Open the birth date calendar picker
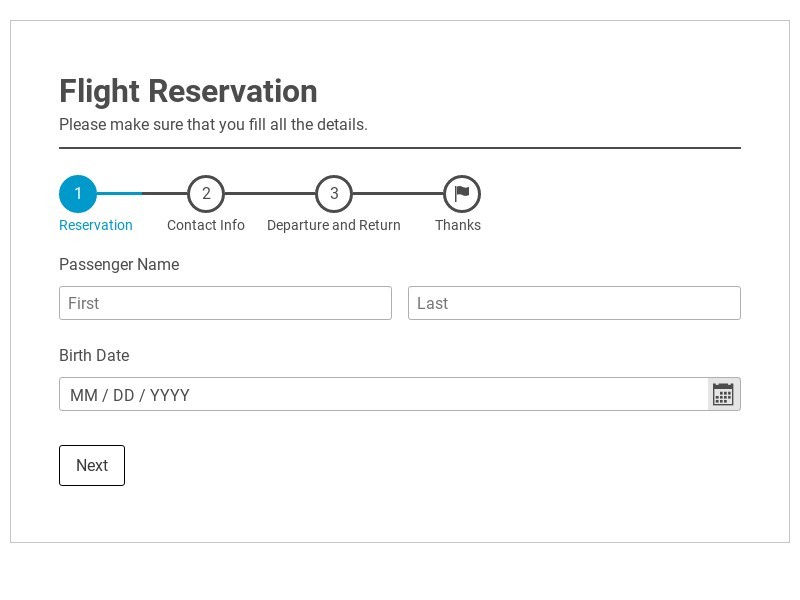800x600 pixels. click(723, 395)
